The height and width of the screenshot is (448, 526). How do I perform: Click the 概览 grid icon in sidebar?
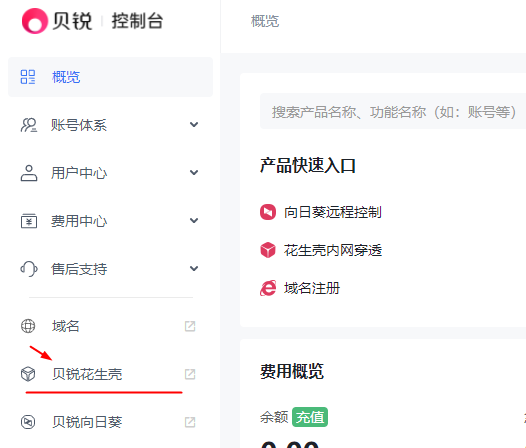(x=28, y=77)
